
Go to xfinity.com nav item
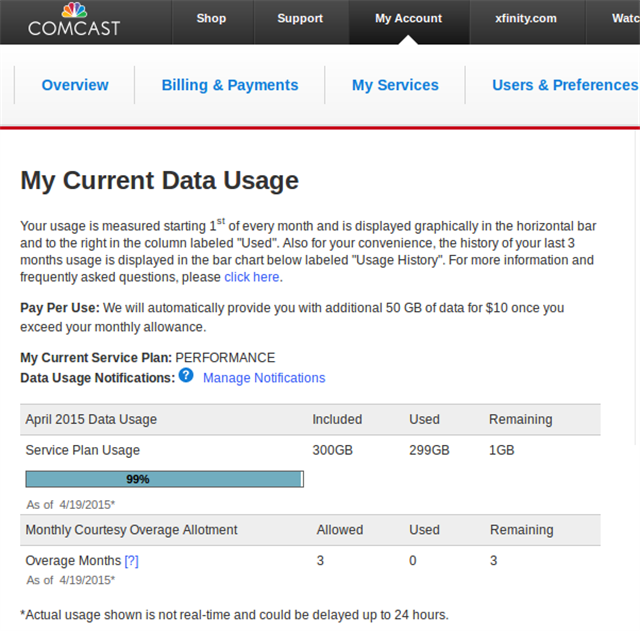click(526, 18)
